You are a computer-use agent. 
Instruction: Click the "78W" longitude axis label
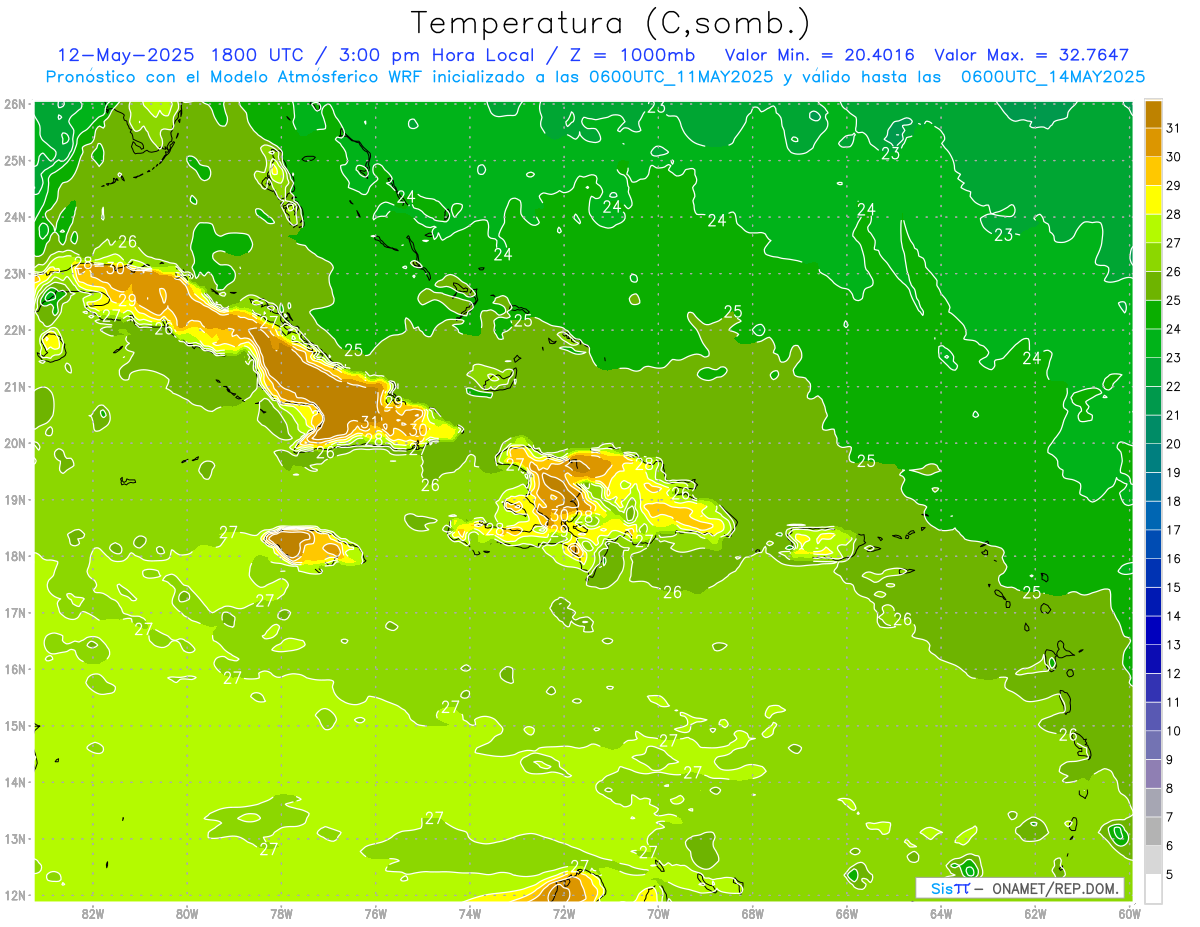(281, 913)
